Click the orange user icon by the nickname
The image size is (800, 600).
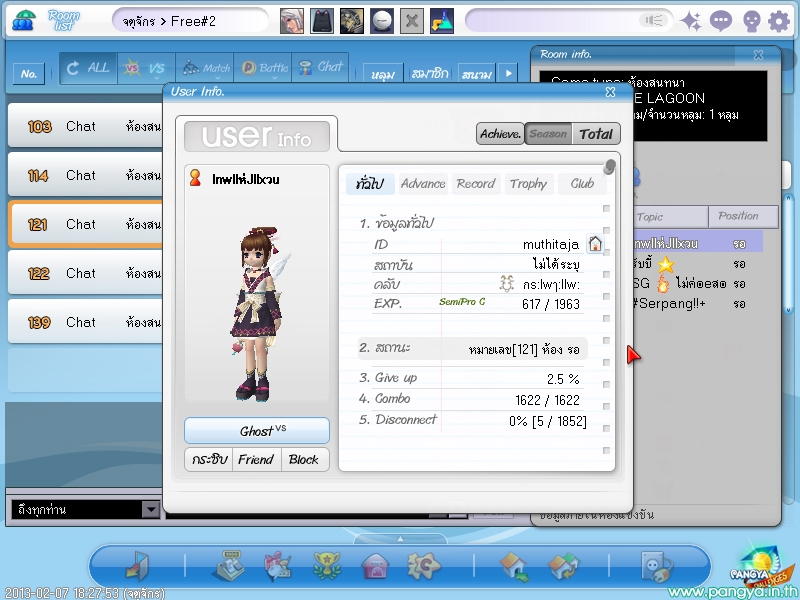(x=195, y=178)
